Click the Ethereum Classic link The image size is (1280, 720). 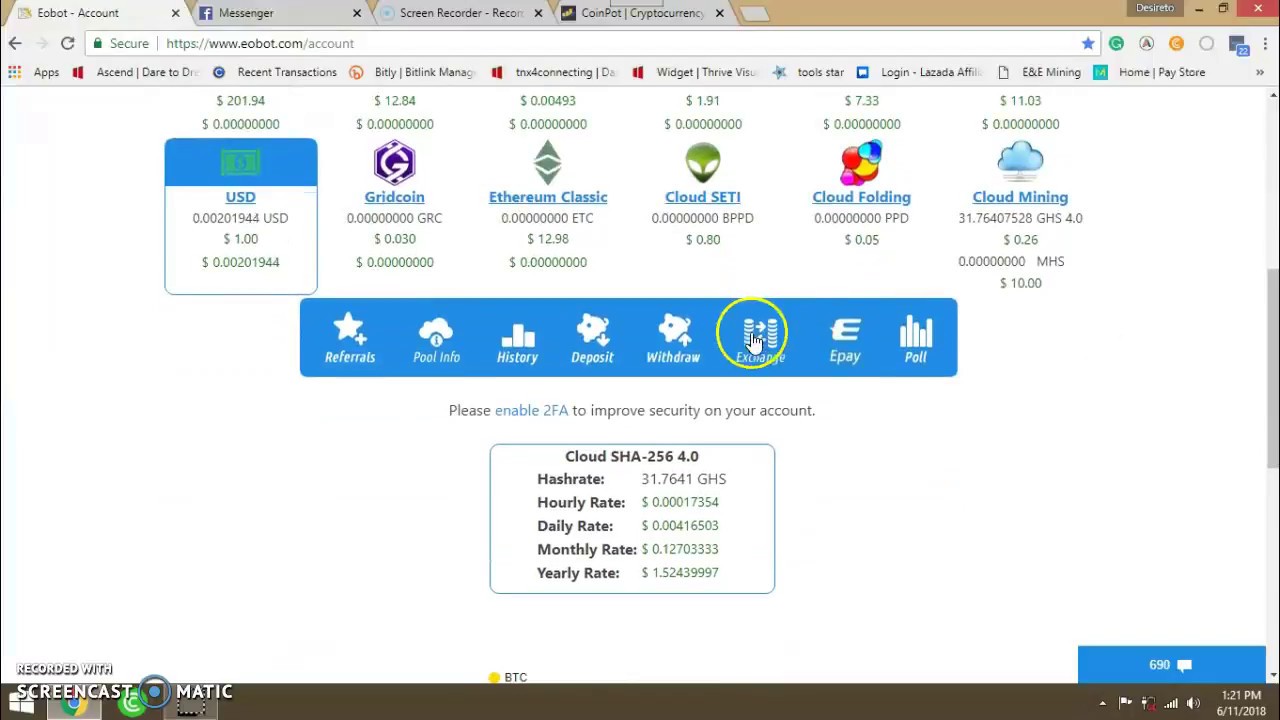click(548, 197)
